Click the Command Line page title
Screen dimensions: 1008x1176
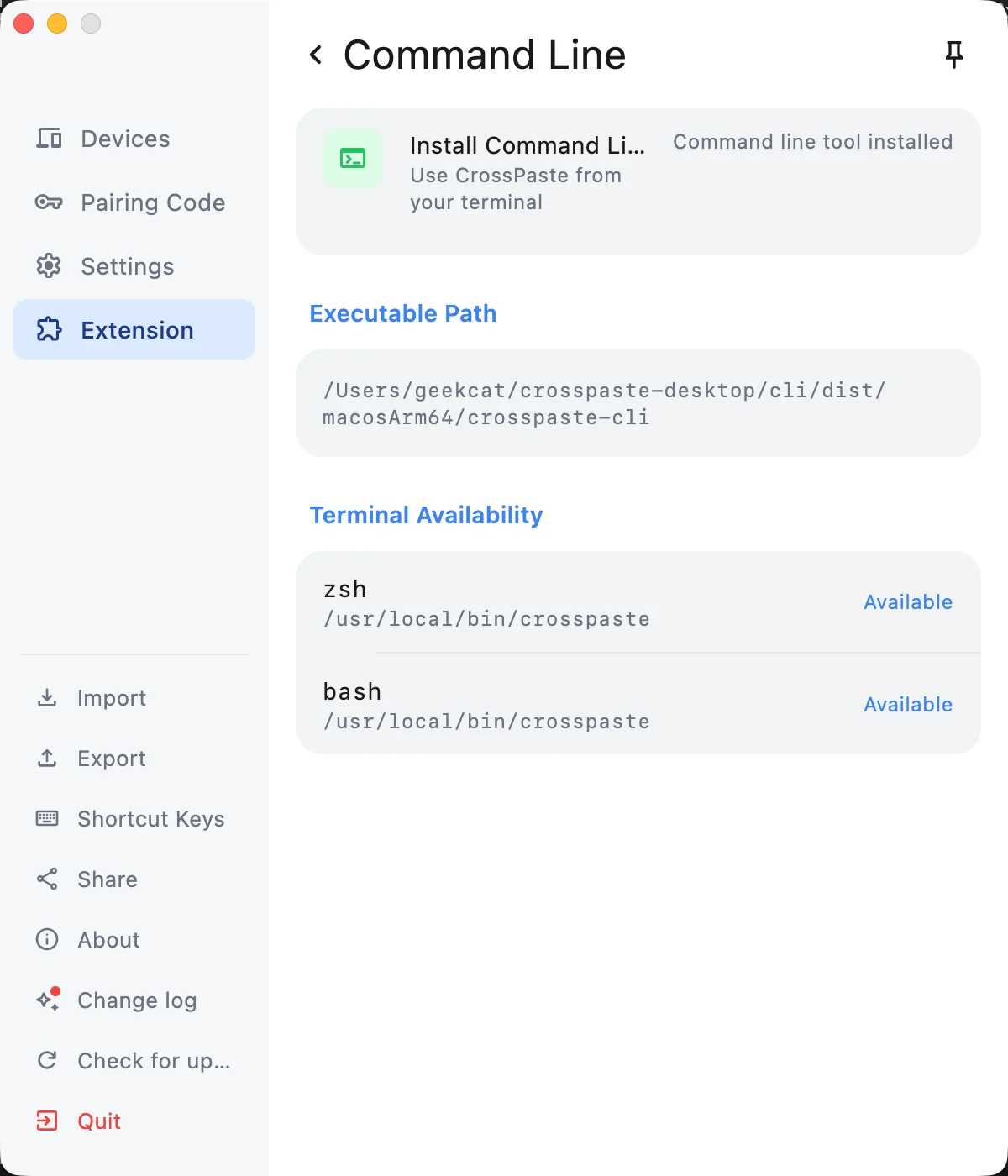[x=485, y=55]
